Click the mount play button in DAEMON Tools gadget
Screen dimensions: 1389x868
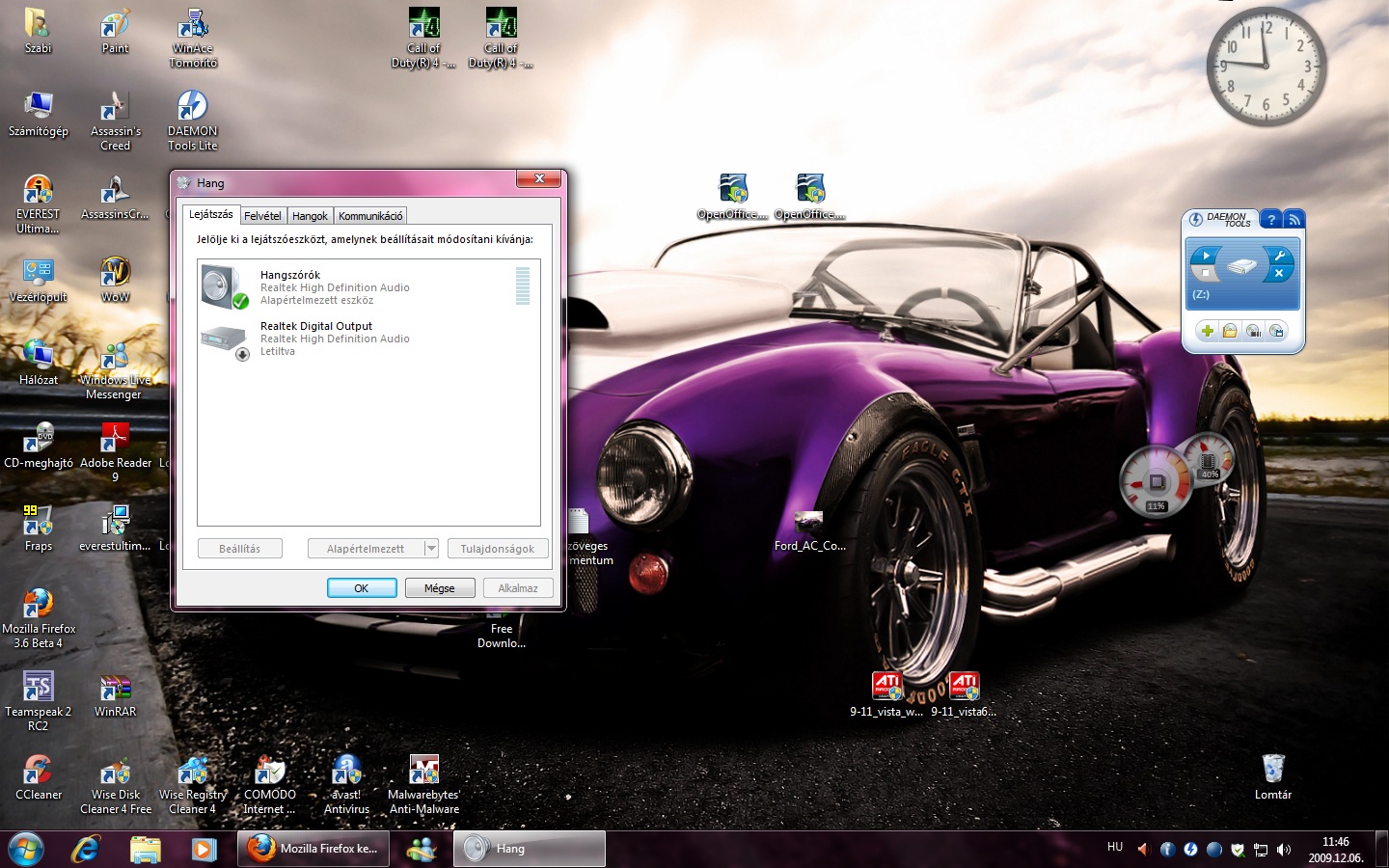(x=1206, y=256)
